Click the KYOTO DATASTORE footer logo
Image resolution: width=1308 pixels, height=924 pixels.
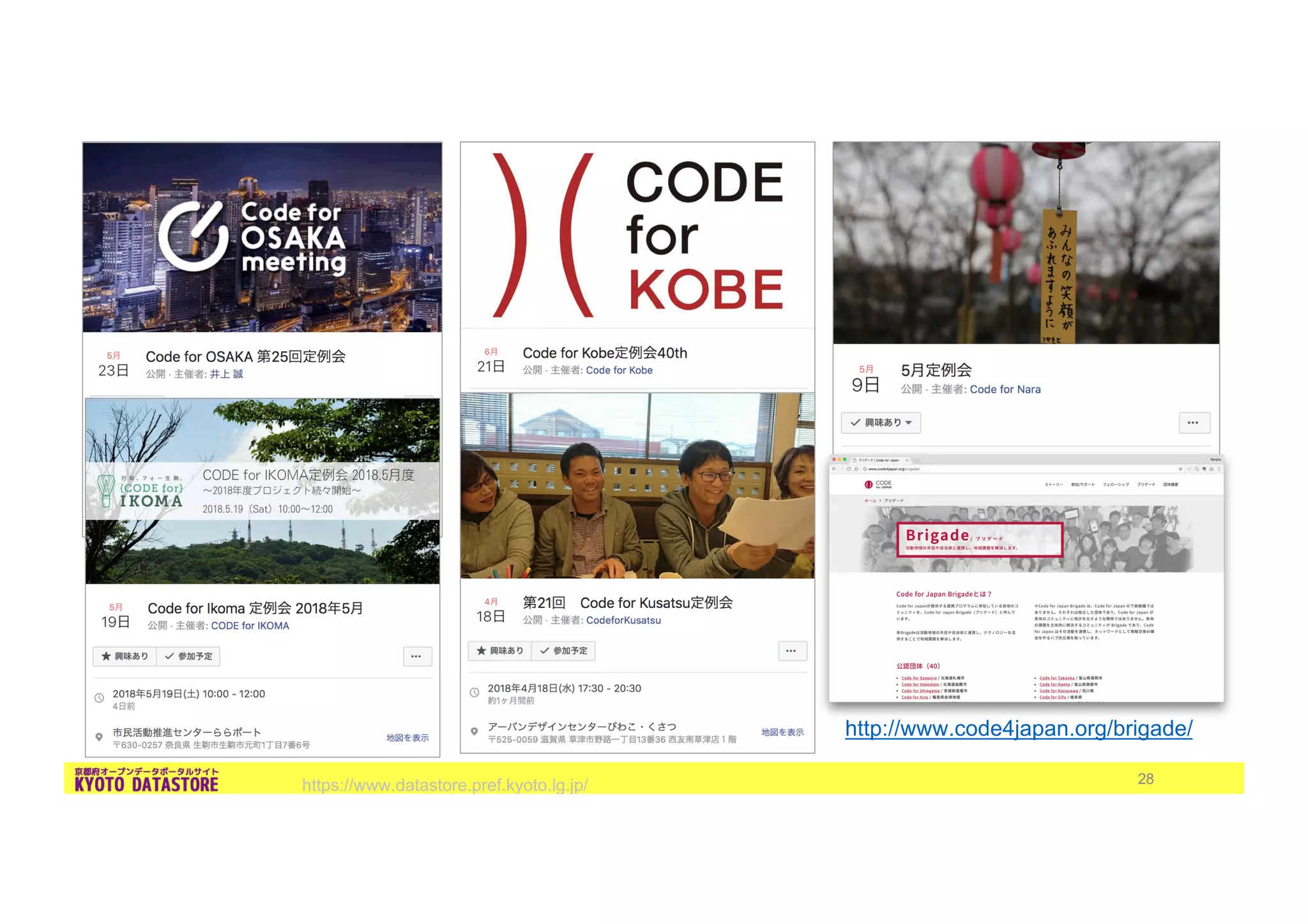point(146,779)
